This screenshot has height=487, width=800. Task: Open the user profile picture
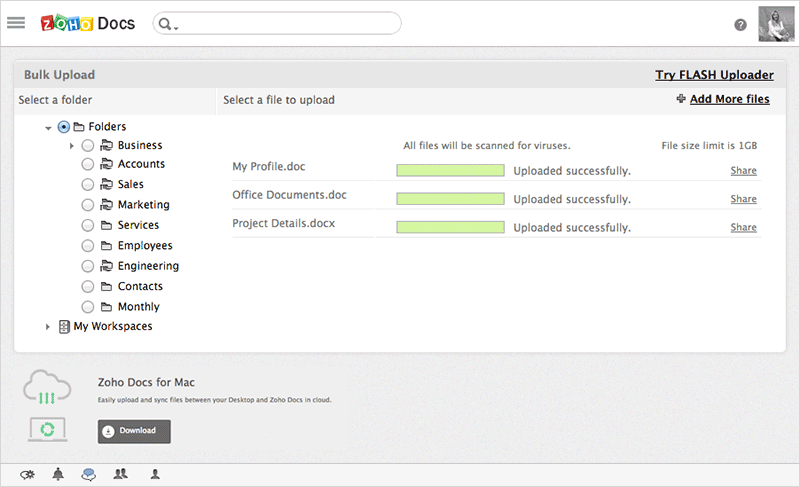pos(776,23)
